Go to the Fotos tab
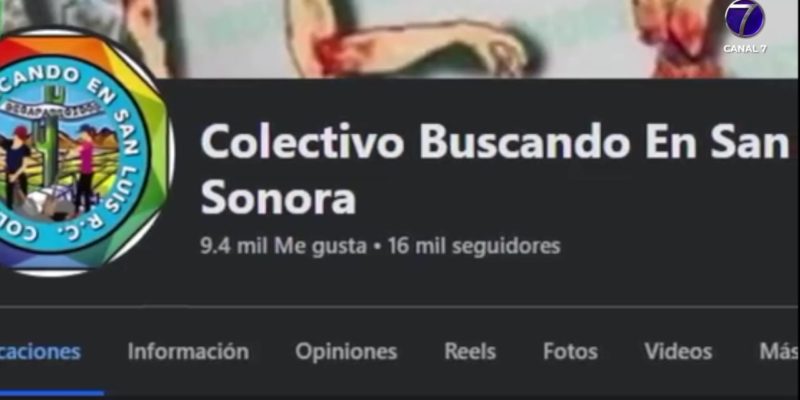Viewport: 800px width, 400px height. [x=570, y=352]
